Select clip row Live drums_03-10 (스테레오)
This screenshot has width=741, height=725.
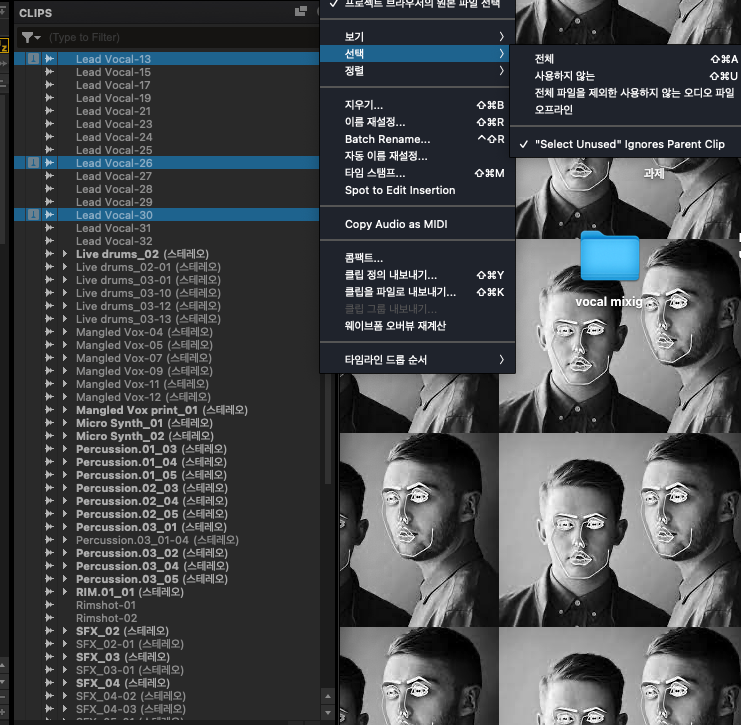point(166,293)
